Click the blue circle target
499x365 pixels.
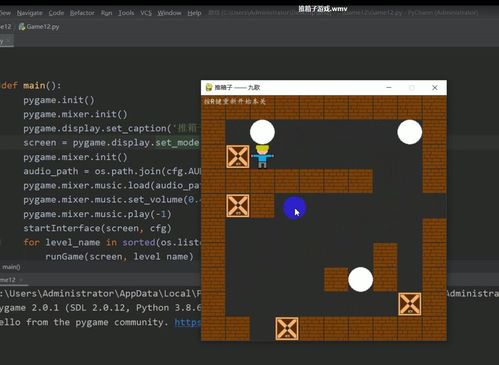295,208
